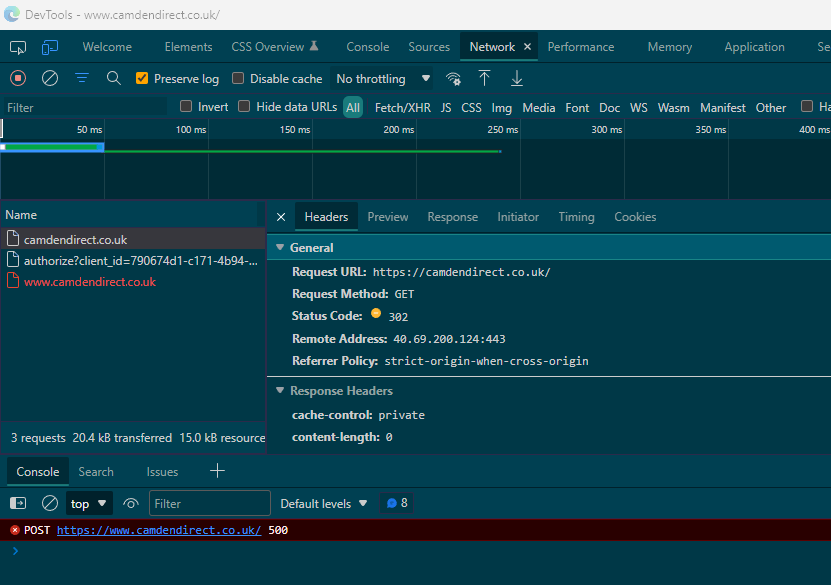This screenshot has width=831, height=585.
Task: Switch to the Performance tab
Action: (581, 47)
